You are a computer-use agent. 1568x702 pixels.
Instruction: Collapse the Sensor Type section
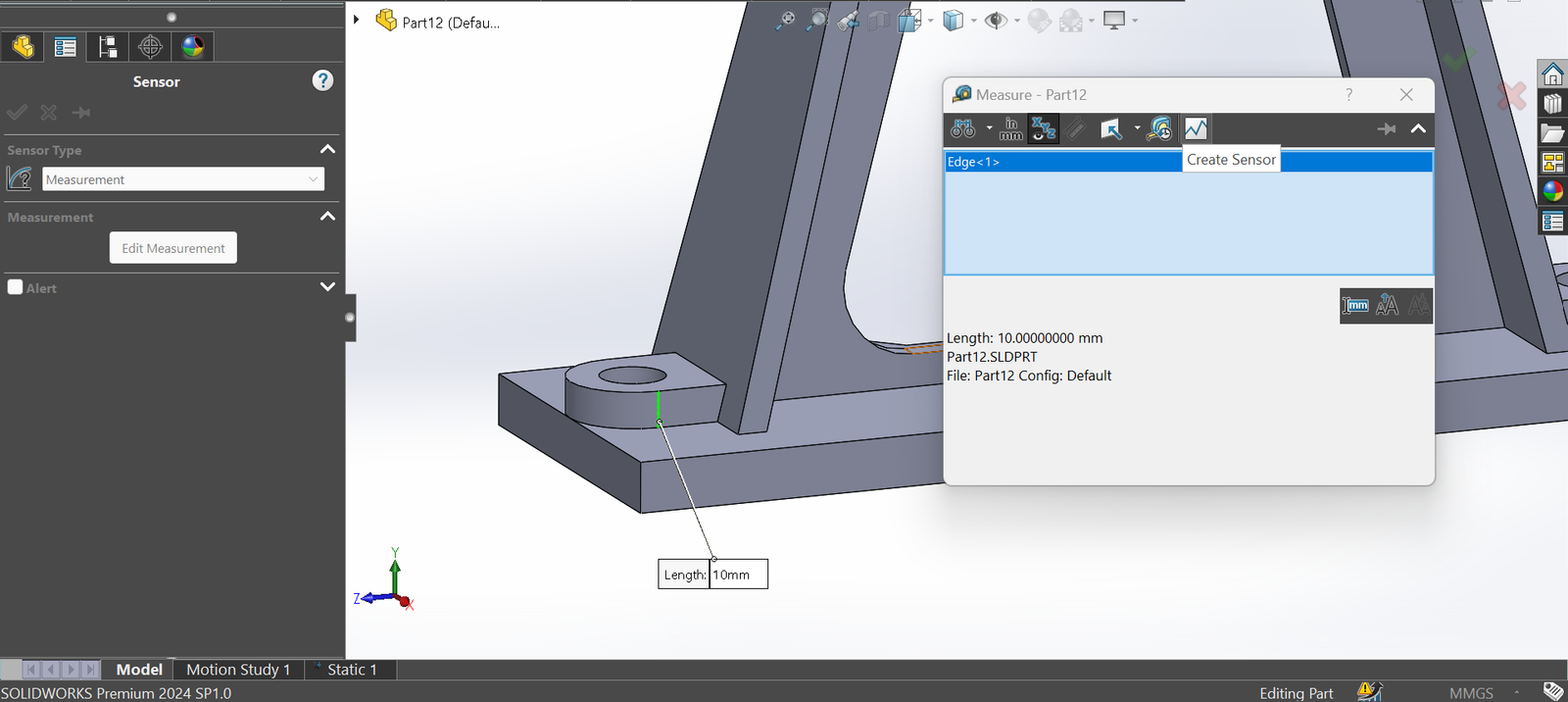click(x=327, y=149)
